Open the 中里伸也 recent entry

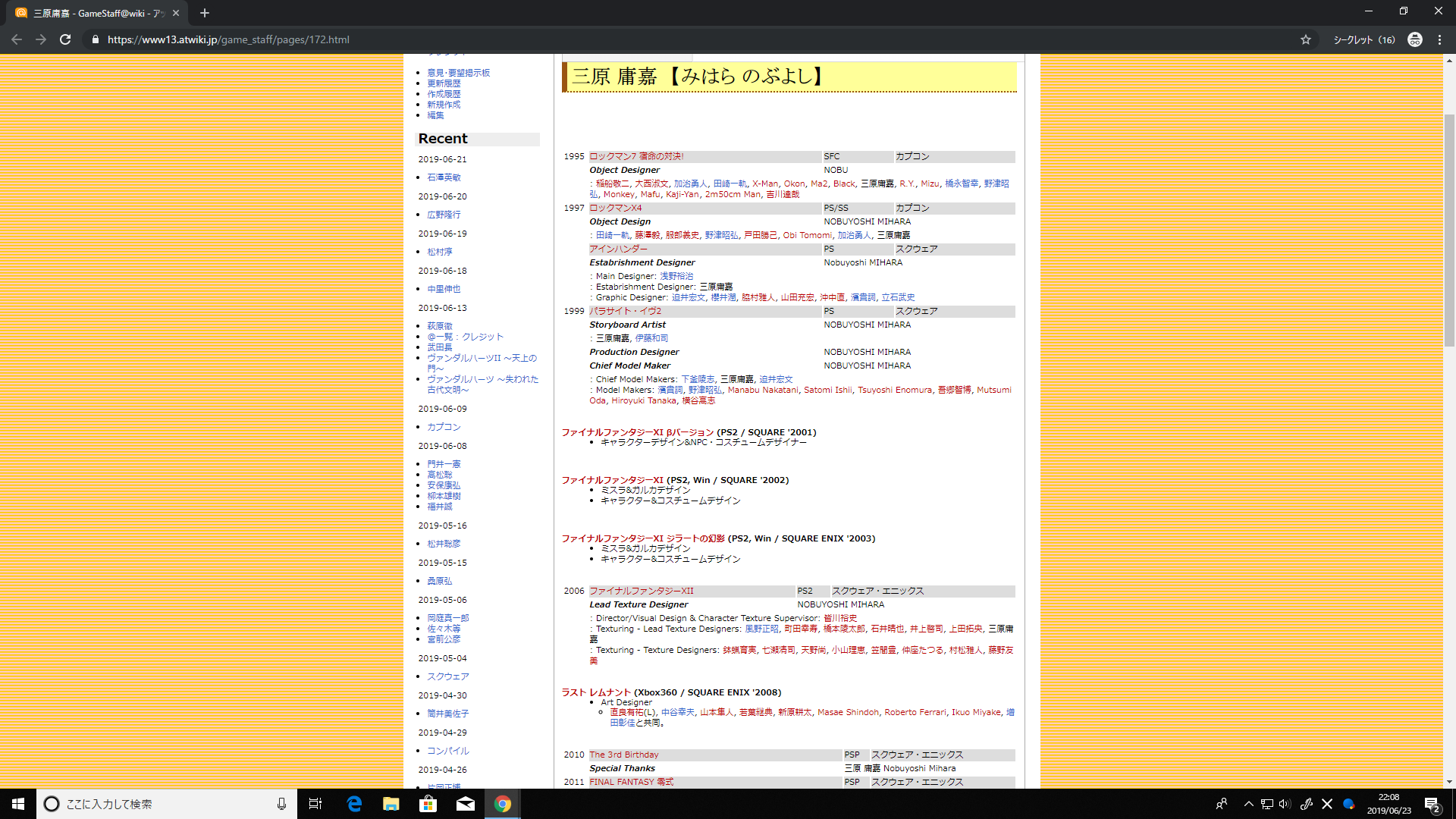tap(444, 289)
